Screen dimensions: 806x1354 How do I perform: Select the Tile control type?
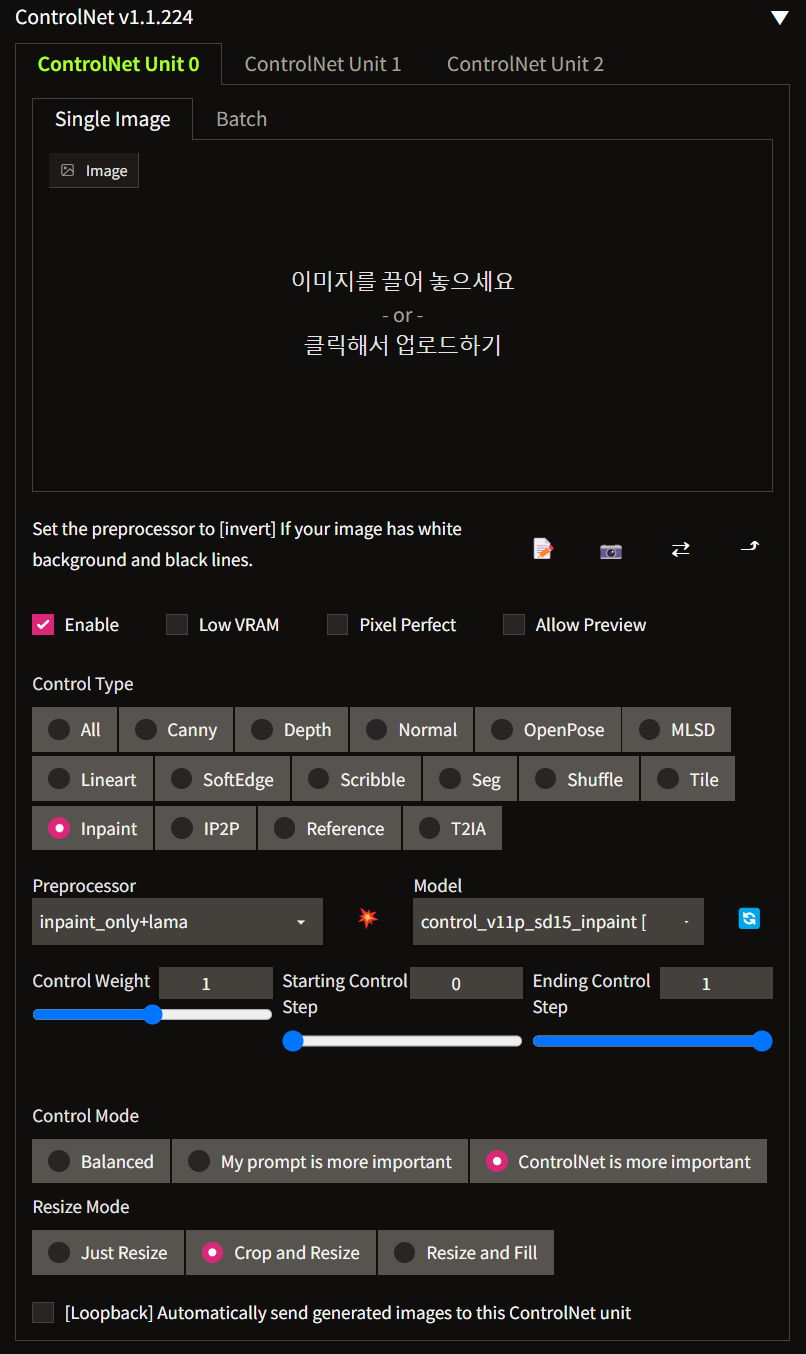point(688,779)
